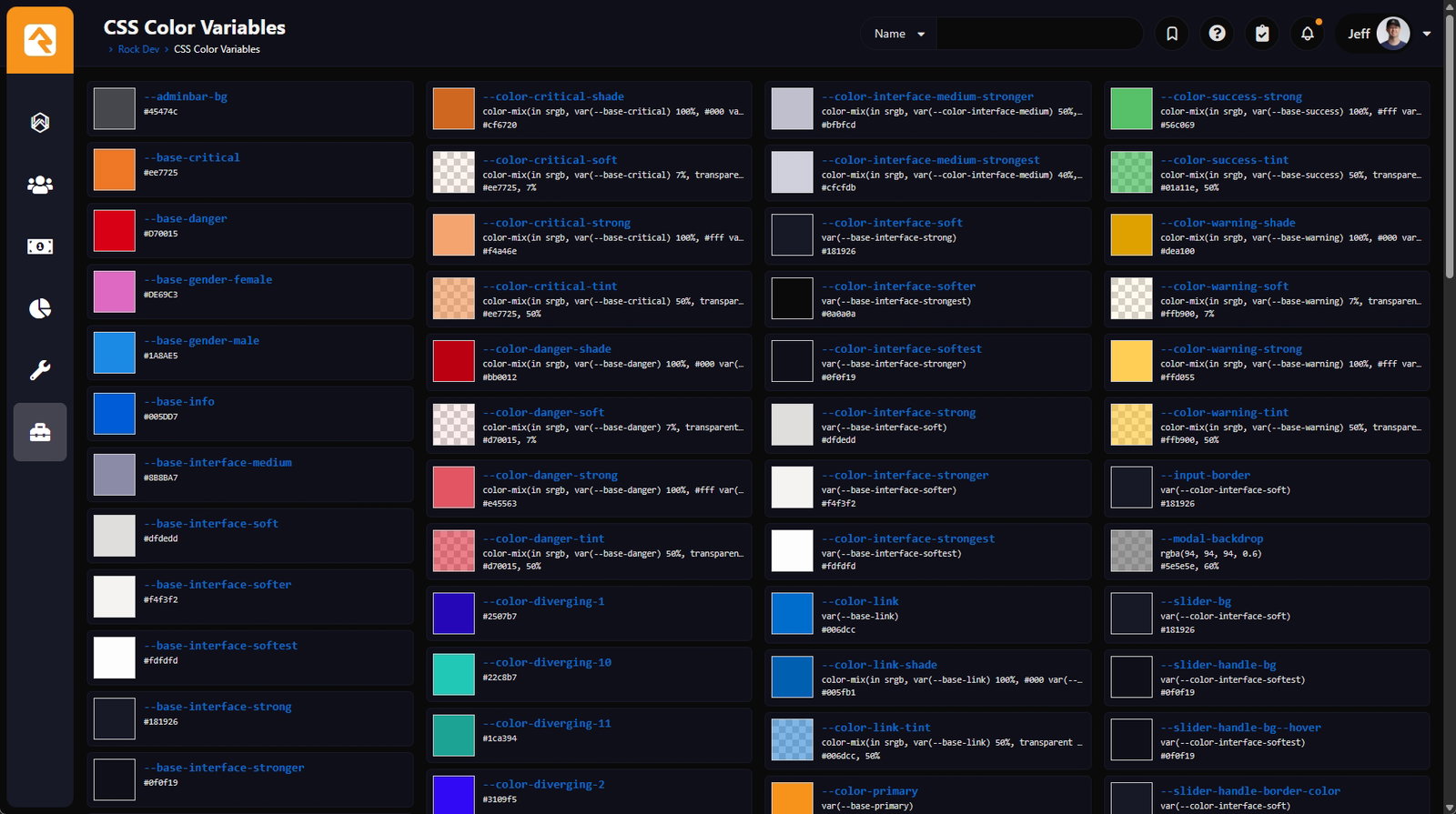Image resolution: width=1456 pixels, height=814 pixels.
Task: Click the --color-link-shade variable name
Action: (879, 665)
